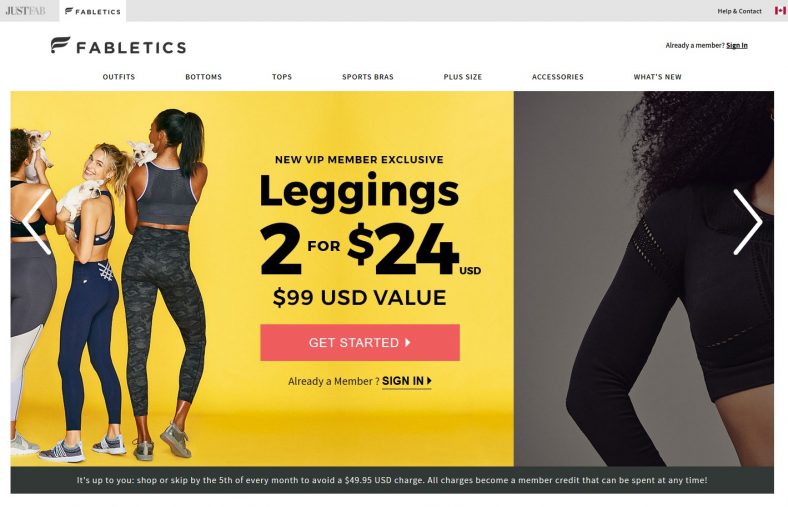Viewport: 788px width, 507px height.
Task: Select the Fabletics brand tab
Action: (x=93, y=11)
